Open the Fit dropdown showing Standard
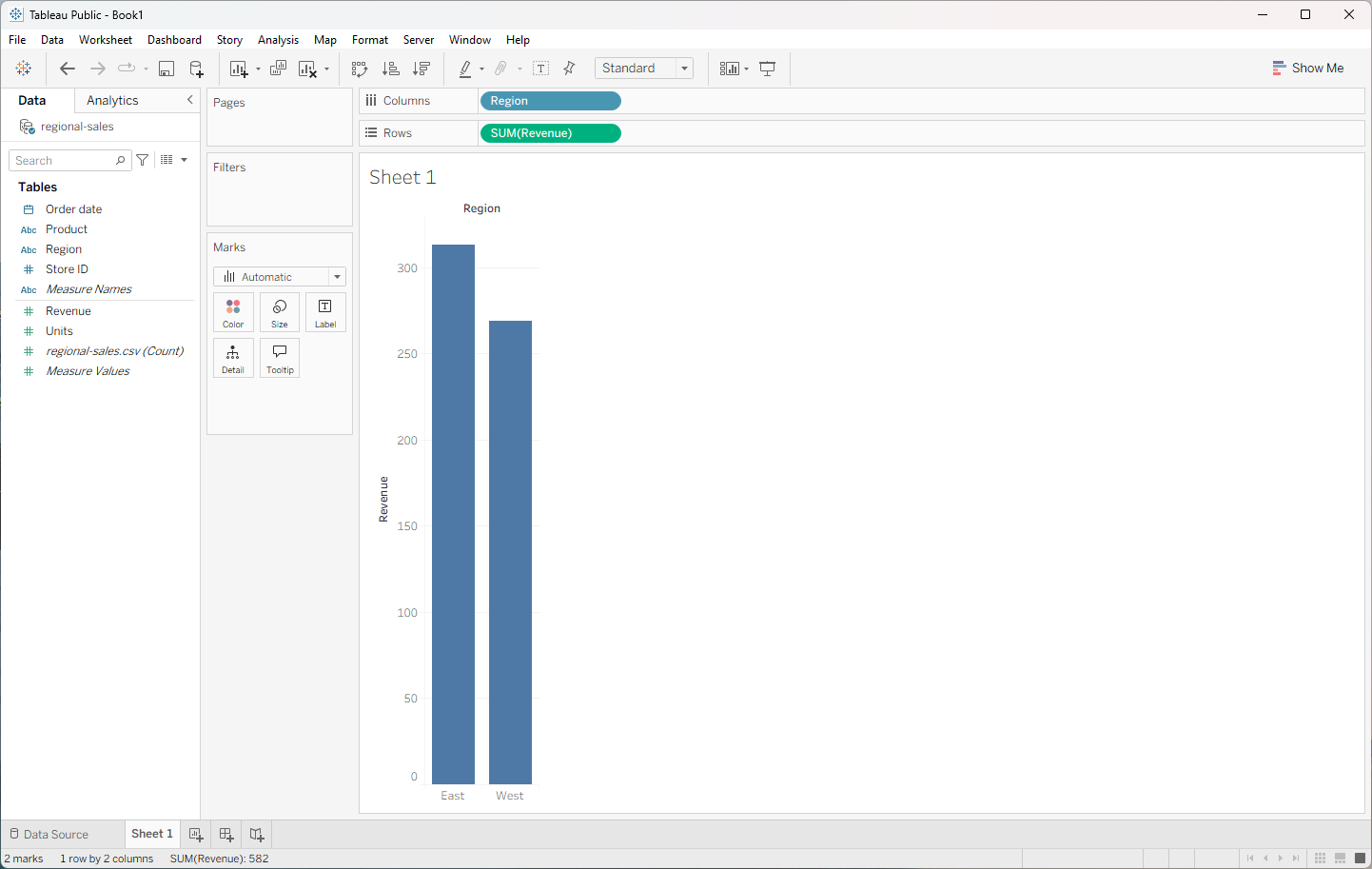The image size is (1372, 869). tap(644, 69)
